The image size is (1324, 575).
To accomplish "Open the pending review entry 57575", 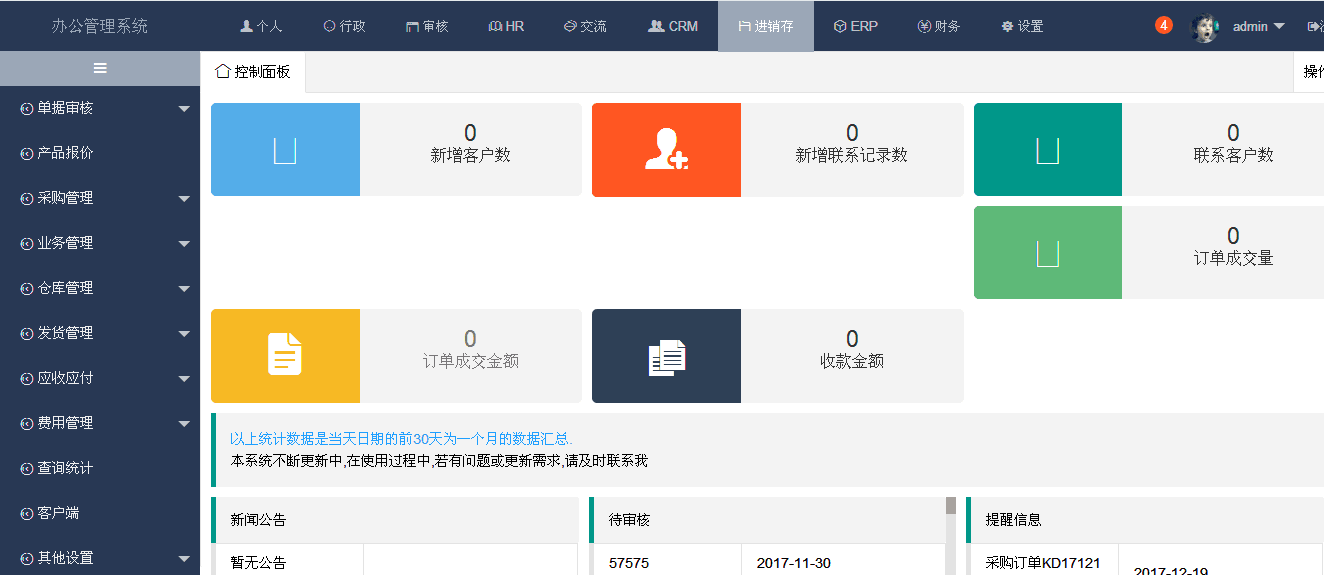I will coord(629,563).
